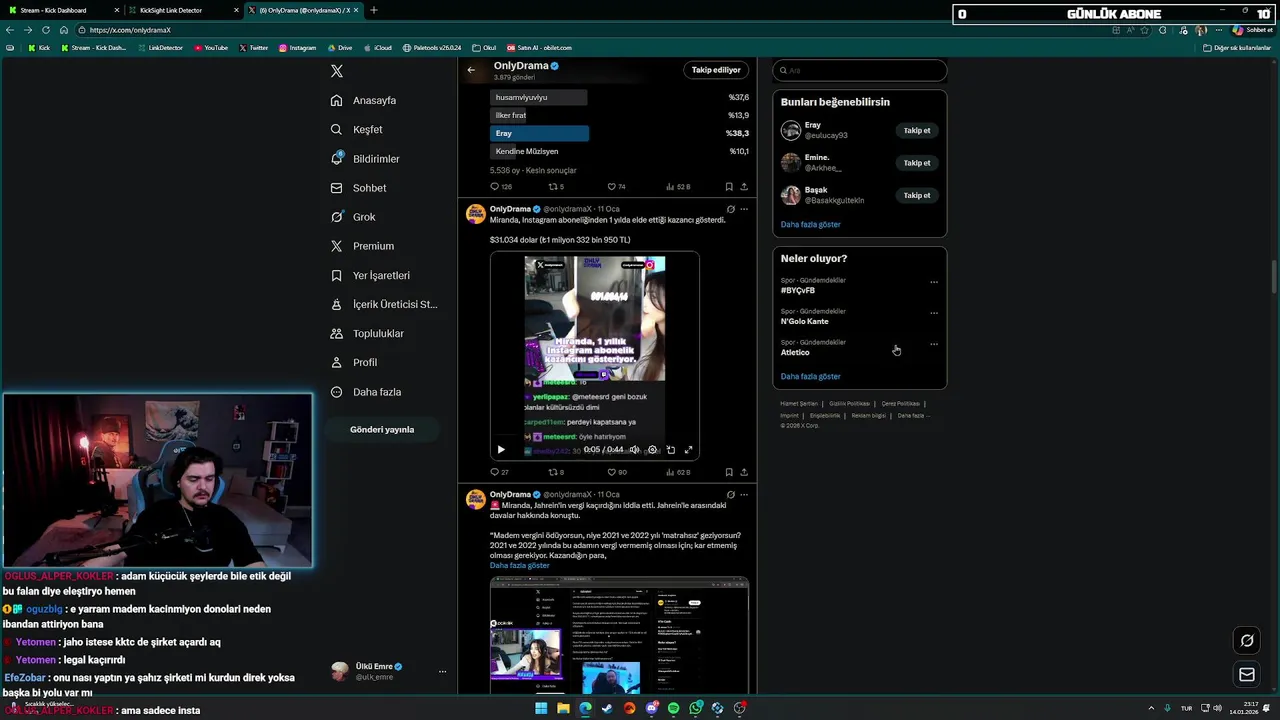Viewport: 1280px width, 720px height.
Task: Reload the page
Action: coord(45,30)
